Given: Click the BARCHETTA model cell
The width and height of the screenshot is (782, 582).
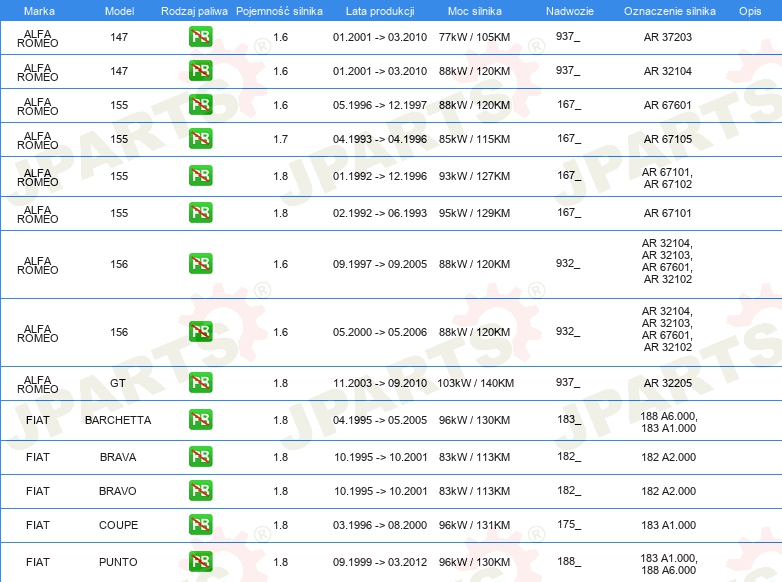Looking at the screenshot, I should tap(118, 420).
